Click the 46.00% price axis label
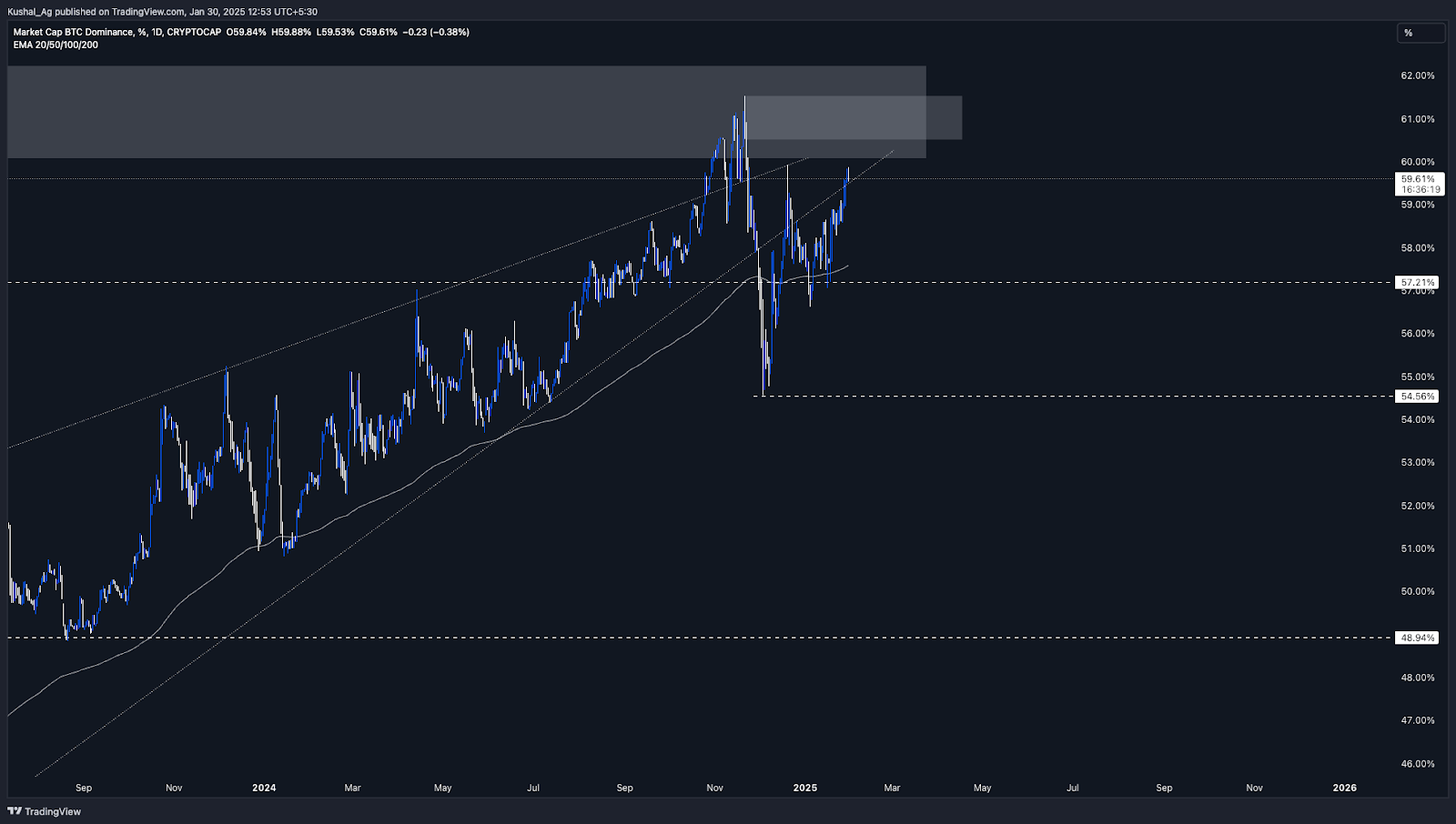This screenshot has height=824, width=1456. 1418,764
